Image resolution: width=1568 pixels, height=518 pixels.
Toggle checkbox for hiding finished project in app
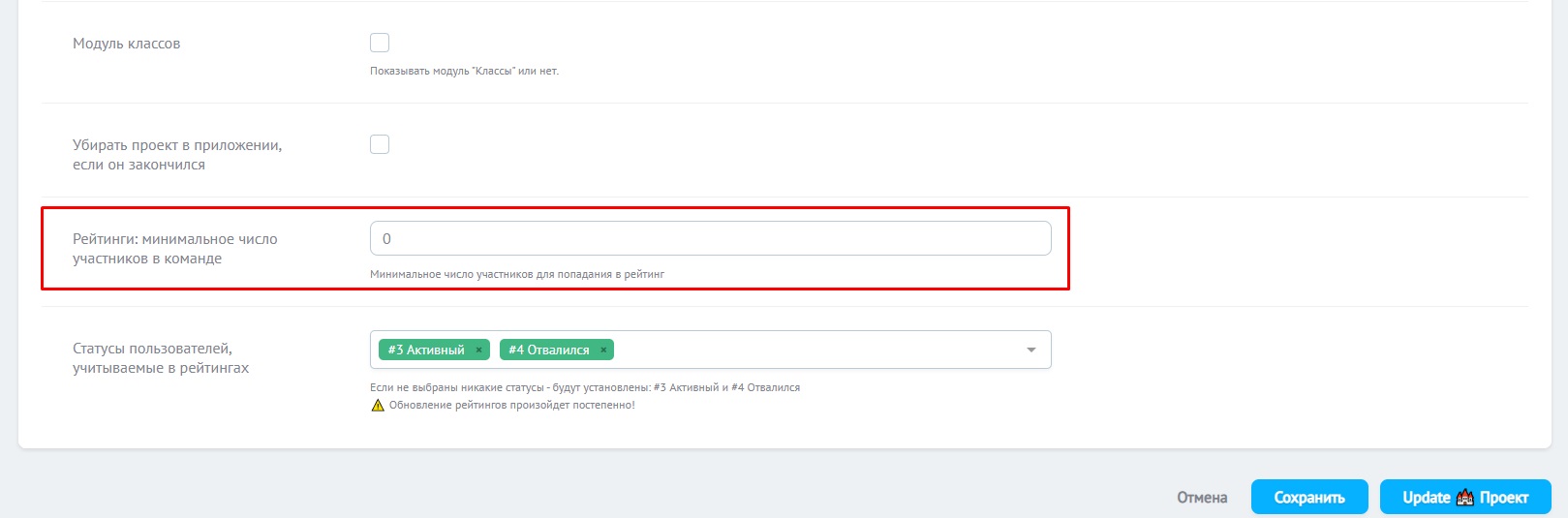tap(380, 144)
